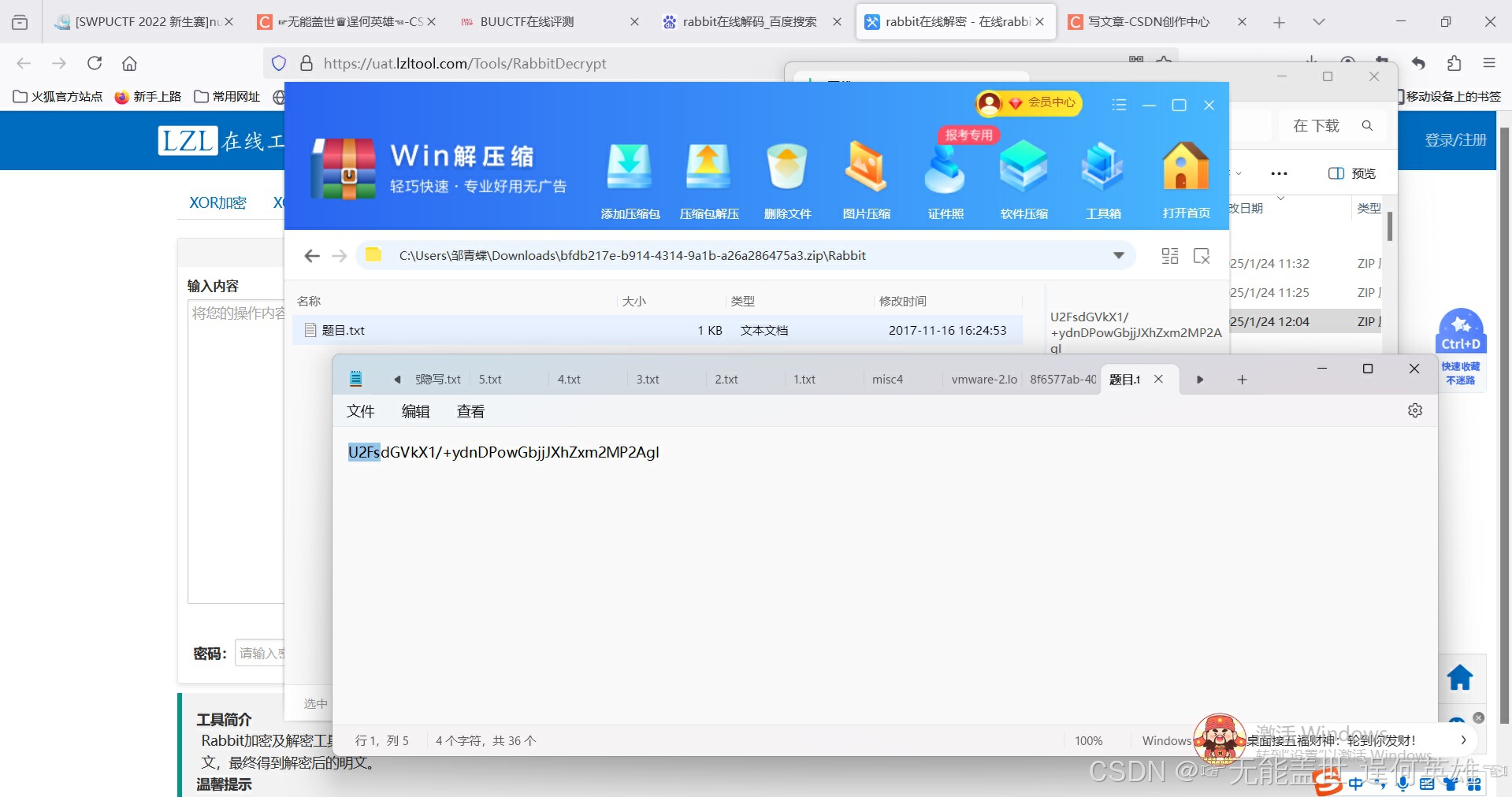Screen dimensions: 1512x797
Task: Click Notepad text U2FsdGVkX1 line
Action: pos(503,452)
